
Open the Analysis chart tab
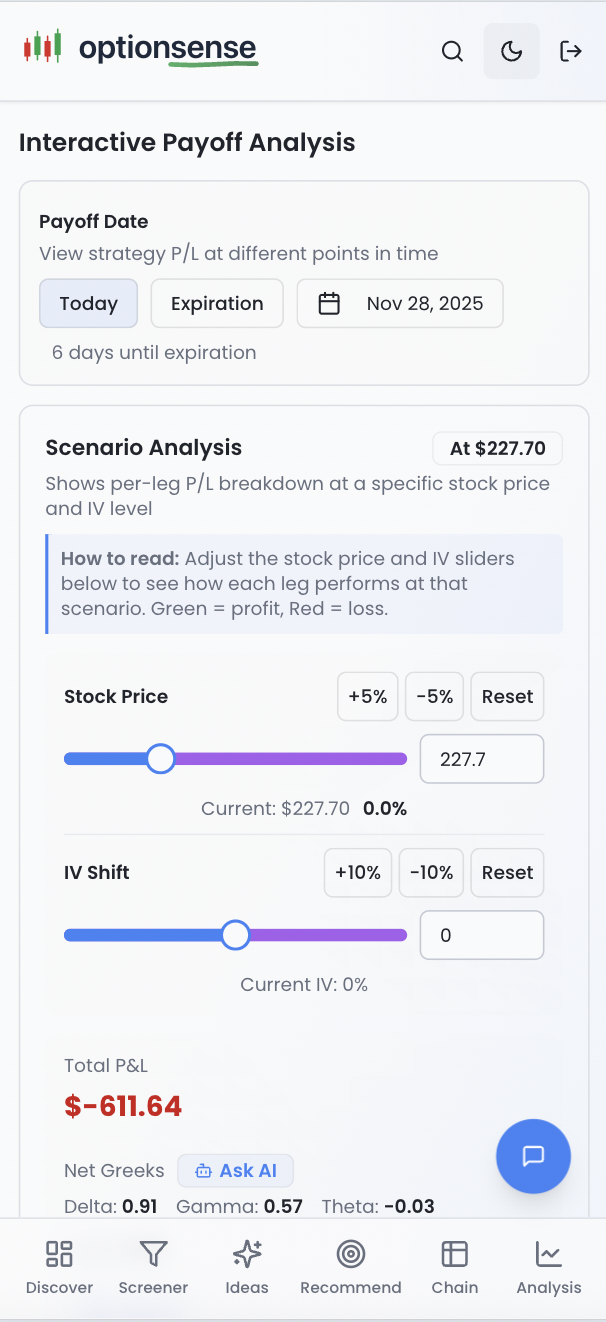(548, 1267)
